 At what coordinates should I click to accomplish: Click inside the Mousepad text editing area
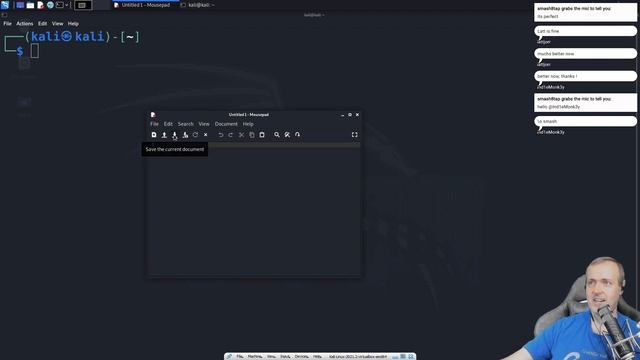pyautogui.click(x=254, y=208)
